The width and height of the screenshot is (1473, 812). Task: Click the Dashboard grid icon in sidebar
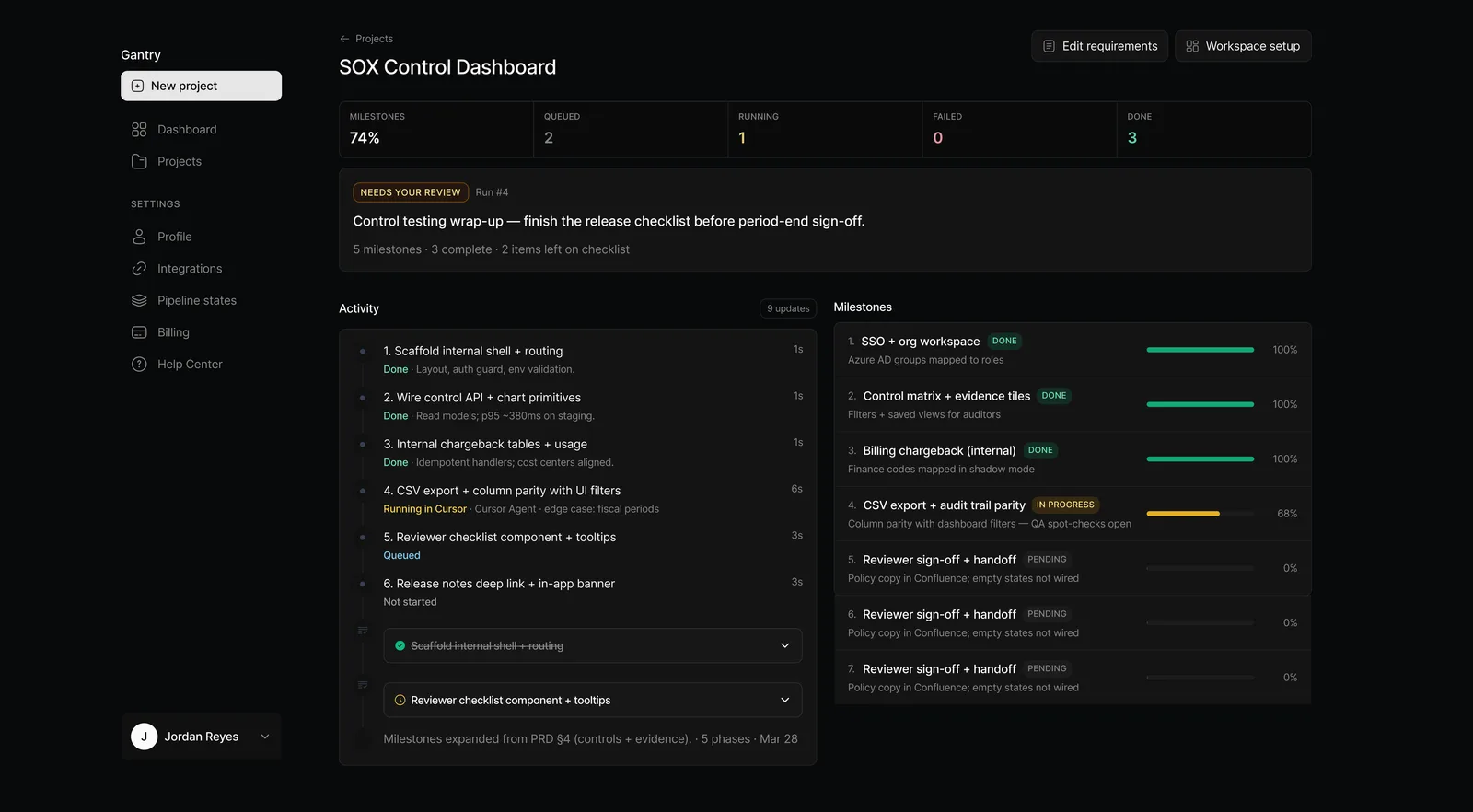click(139, 130)
